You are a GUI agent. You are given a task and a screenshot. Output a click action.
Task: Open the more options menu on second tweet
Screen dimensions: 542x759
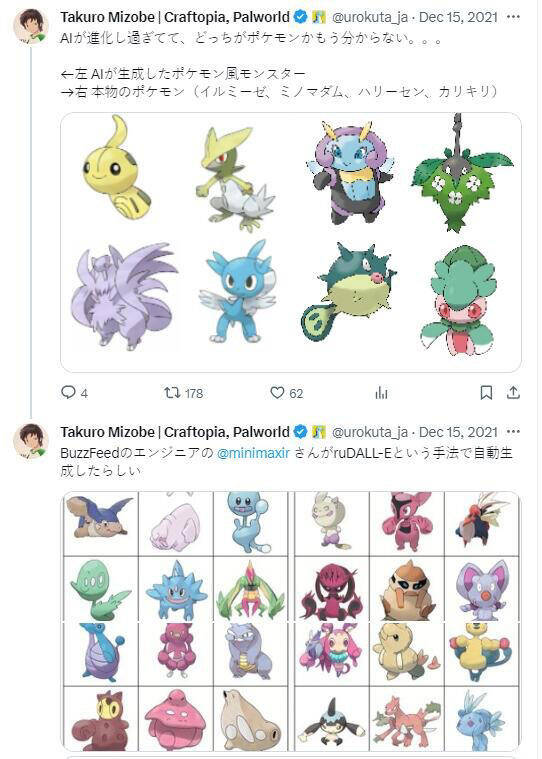pos(513,432)
